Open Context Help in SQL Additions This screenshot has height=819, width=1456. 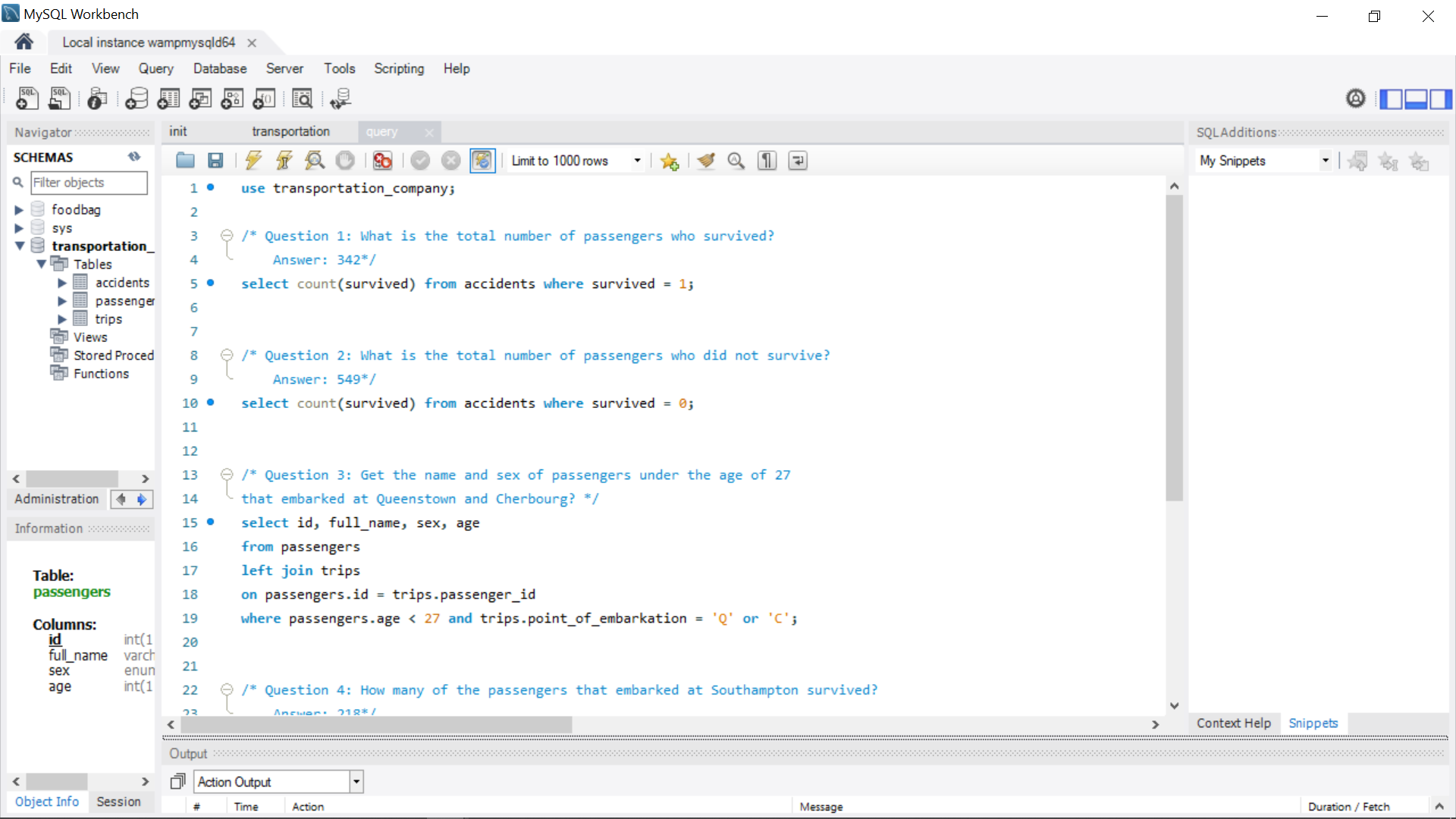click(x=1233, y=723)
